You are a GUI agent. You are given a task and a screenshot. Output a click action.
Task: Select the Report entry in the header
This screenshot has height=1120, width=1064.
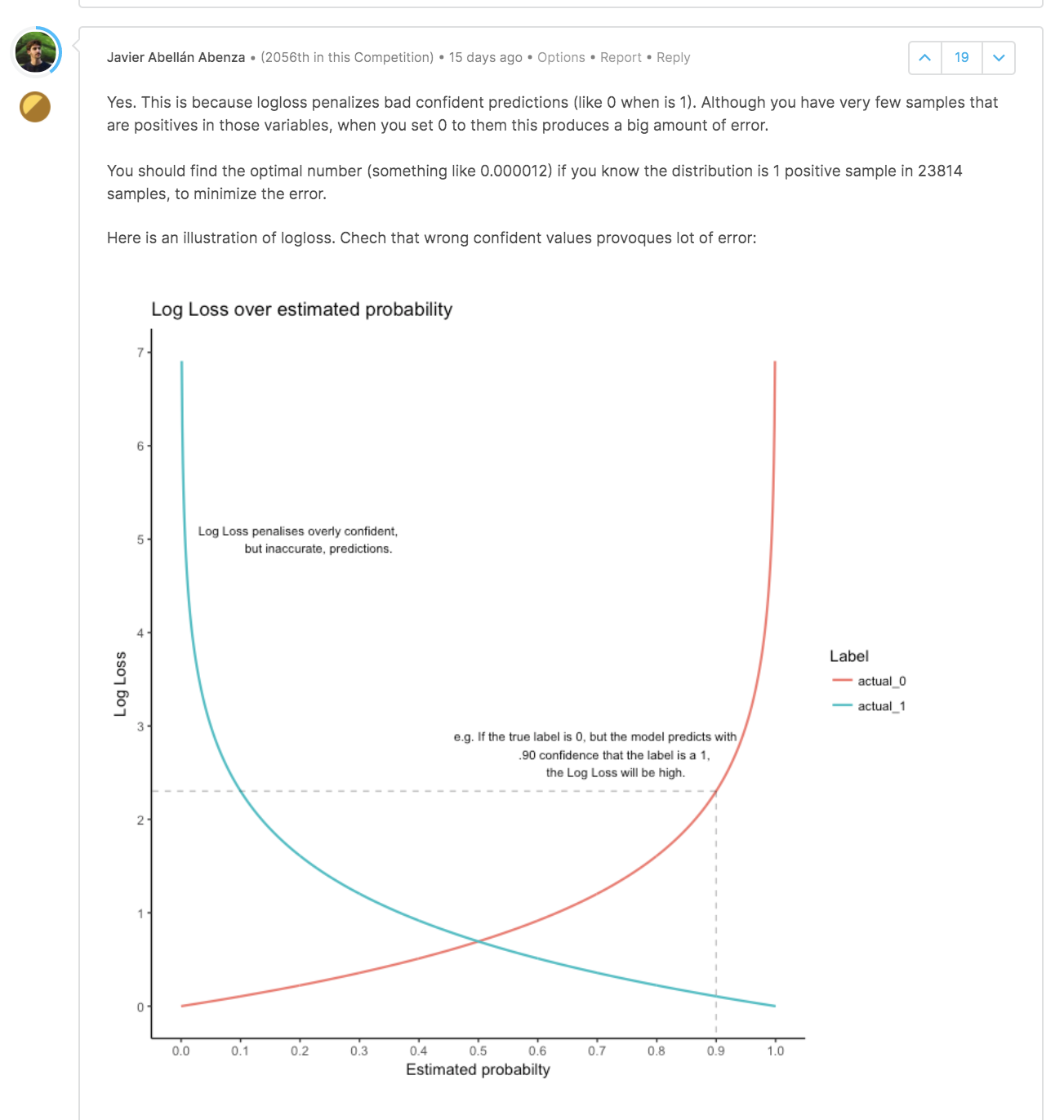(x=621, y=57)
